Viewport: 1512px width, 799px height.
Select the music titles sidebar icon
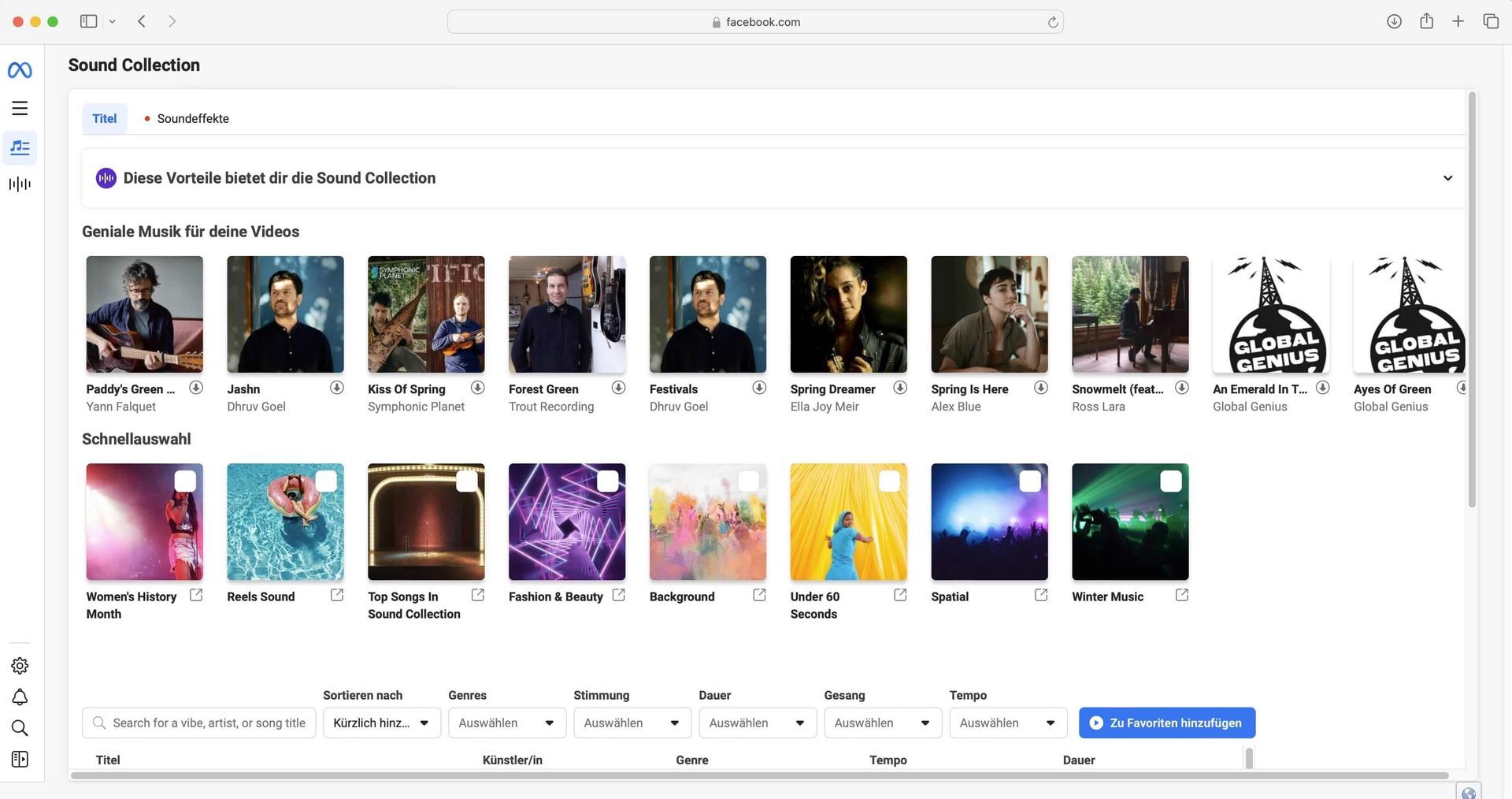tap(20, 147)
